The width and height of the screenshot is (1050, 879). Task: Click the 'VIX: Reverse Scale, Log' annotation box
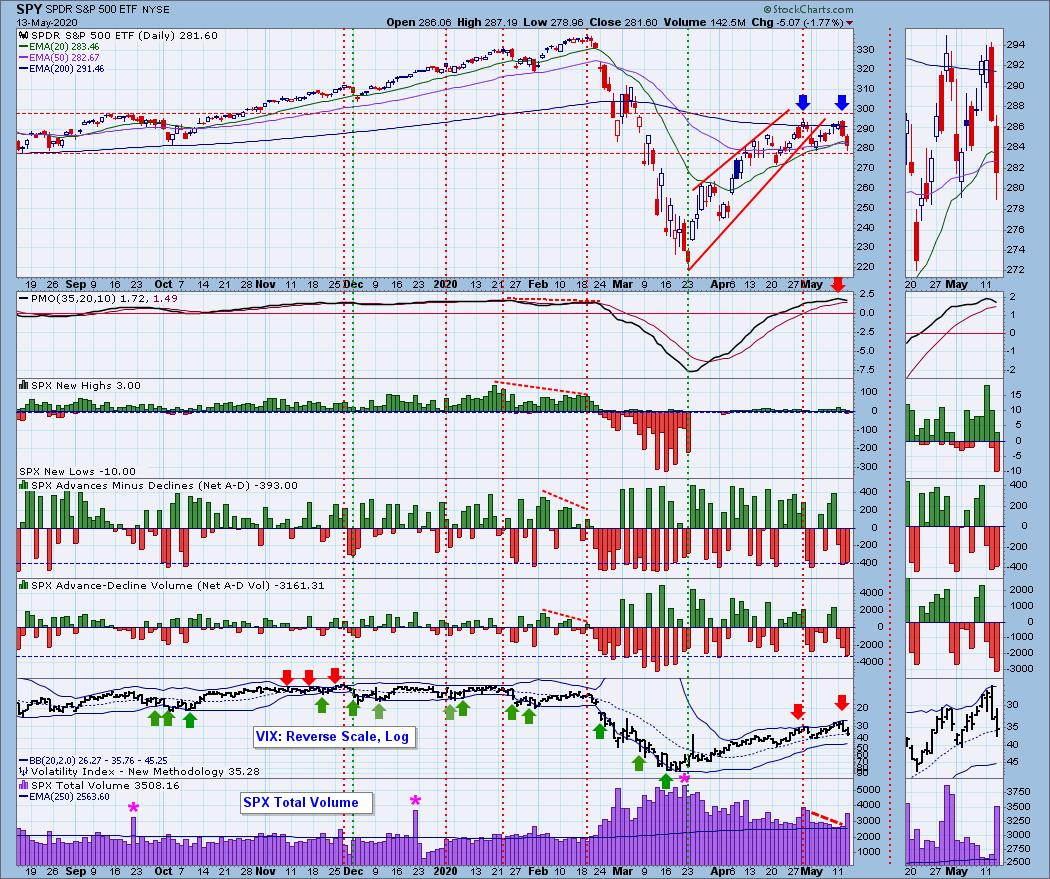click(x=335, y=736)
